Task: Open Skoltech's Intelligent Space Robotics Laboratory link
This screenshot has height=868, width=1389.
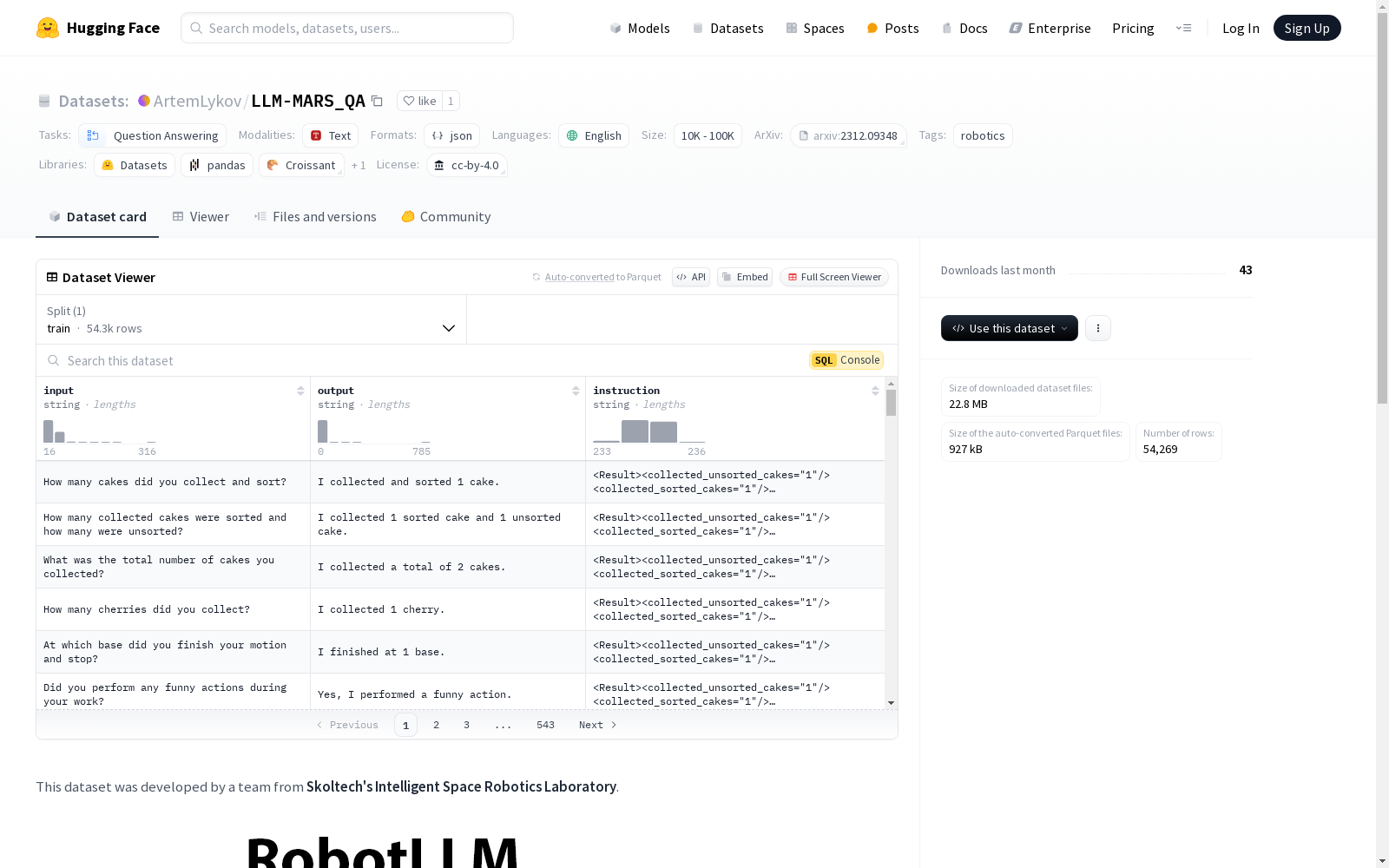Action: point(461,786)
